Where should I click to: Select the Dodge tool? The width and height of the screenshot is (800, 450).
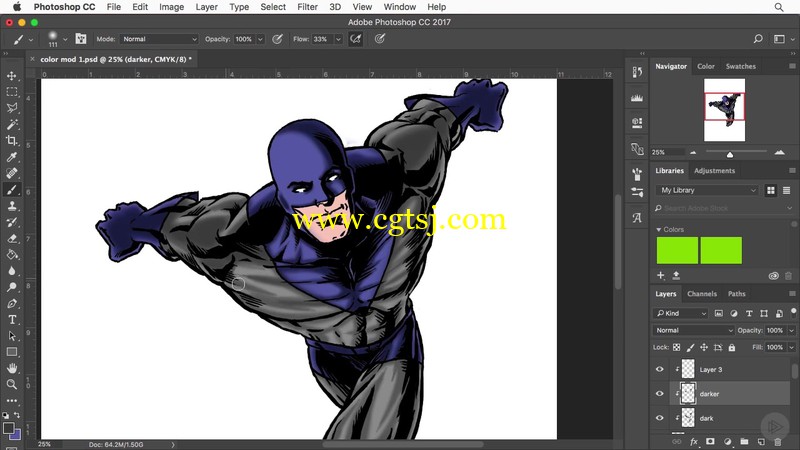11,287
